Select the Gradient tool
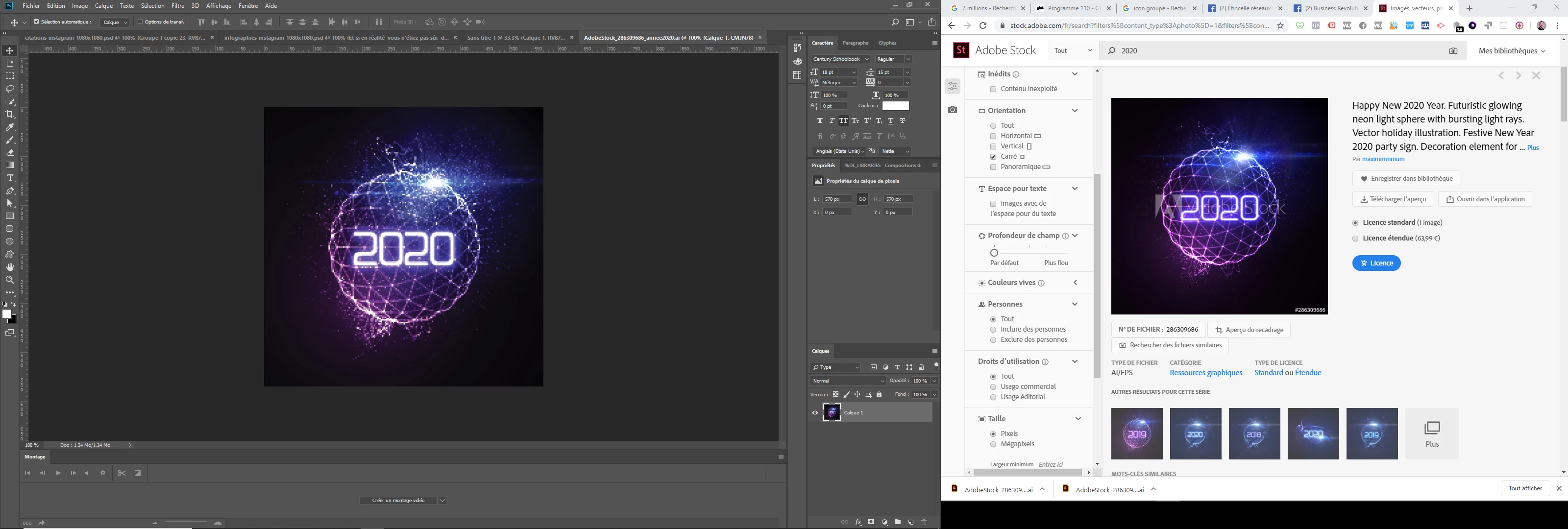Viewport: 1568px width, 529px height. pos(10,166)
